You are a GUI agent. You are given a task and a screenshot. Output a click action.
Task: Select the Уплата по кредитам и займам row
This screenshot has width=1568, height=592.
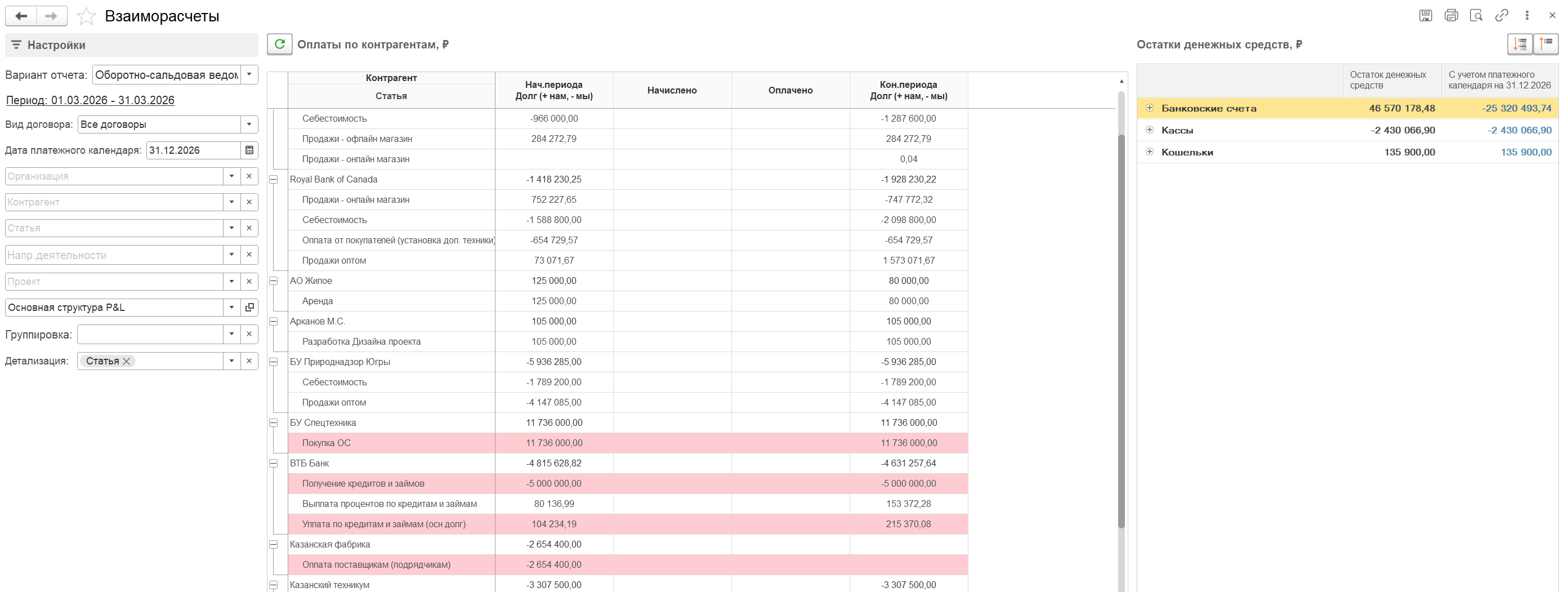(628, 524)
